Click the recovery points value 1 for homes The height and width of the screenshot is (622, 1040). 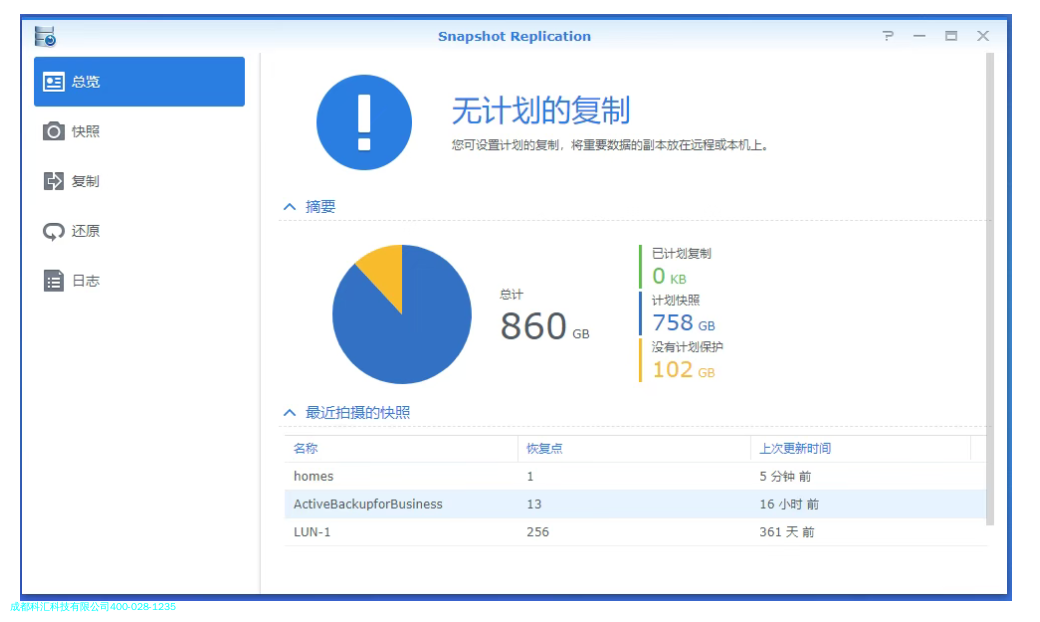[x=530, y=476]
